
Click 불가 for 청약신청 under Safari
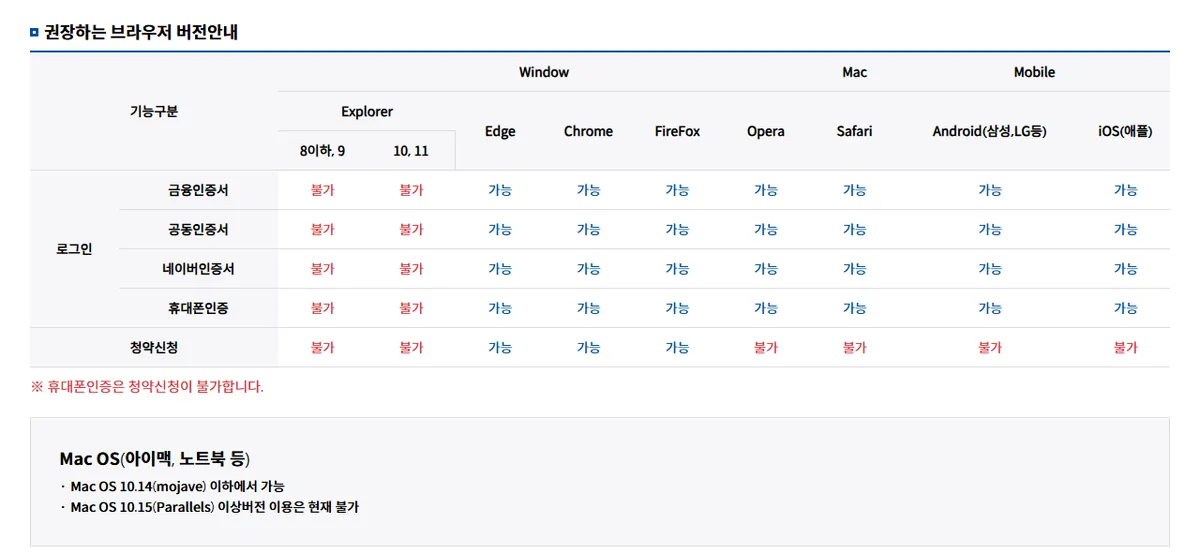(x=855, y=347)
